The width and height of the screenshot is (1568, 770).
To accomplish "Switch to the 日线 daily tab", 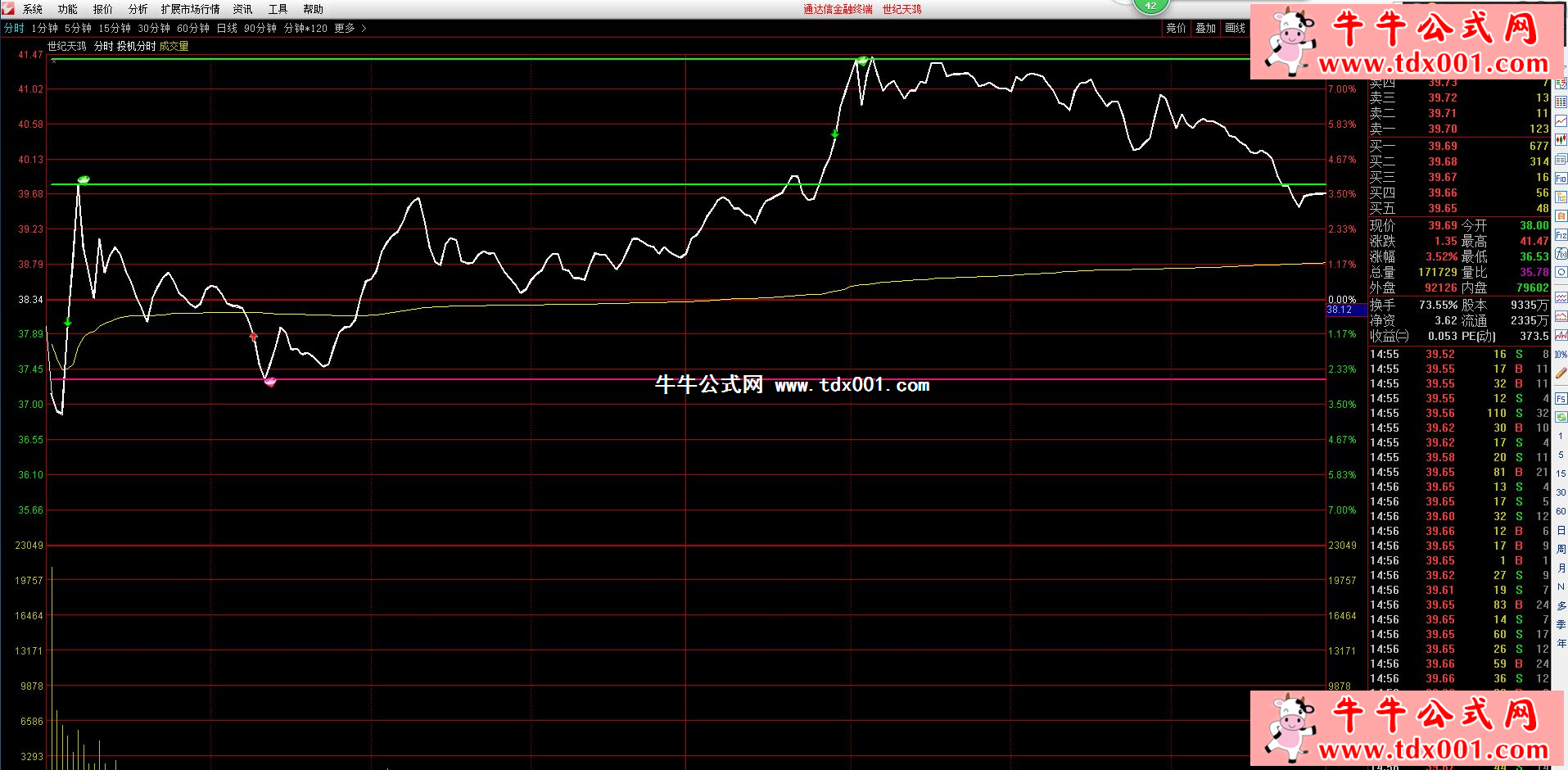I will click(227, 28).
